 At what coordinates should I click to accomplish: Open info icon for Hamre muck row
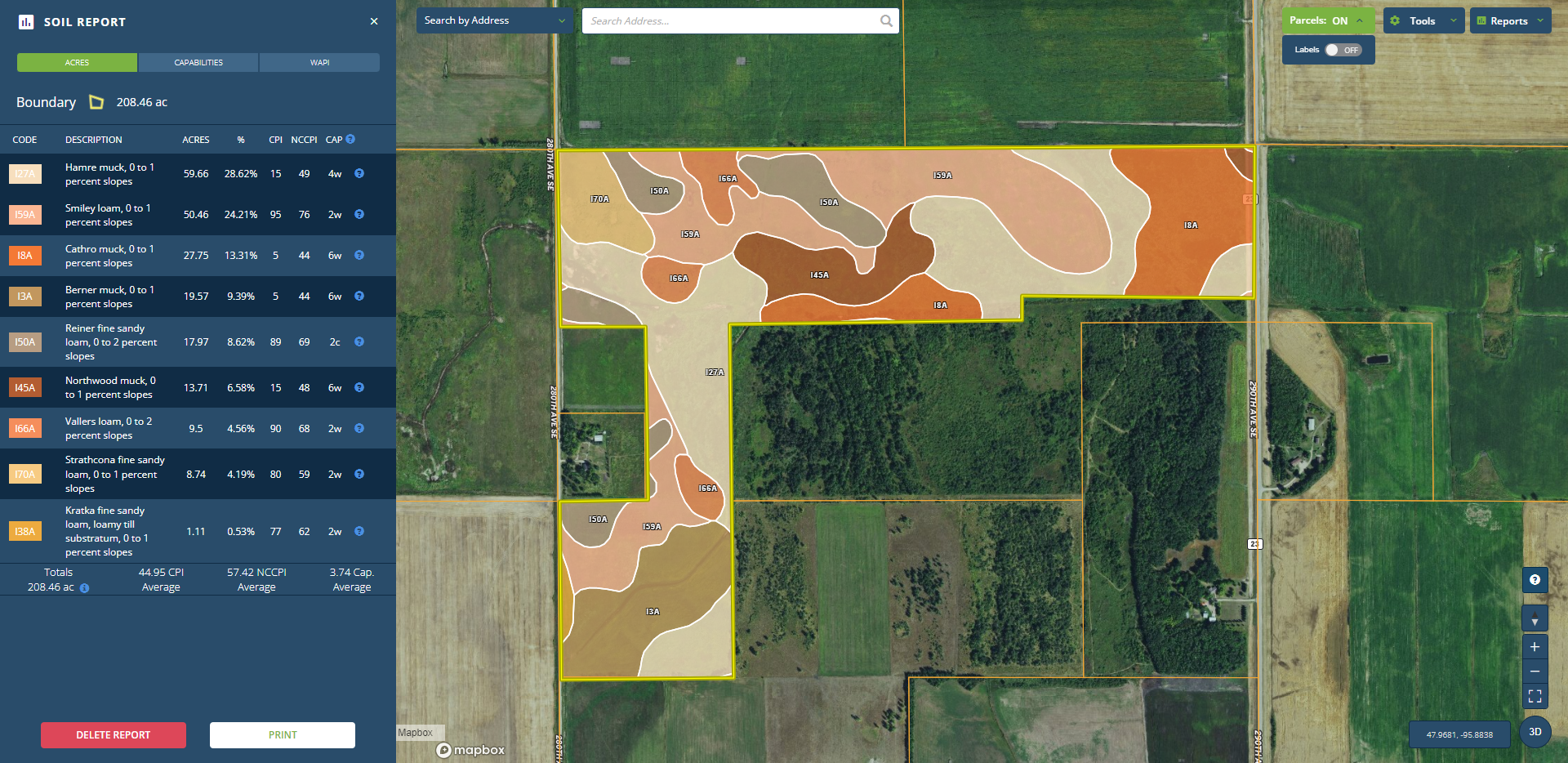pos(359,173)
